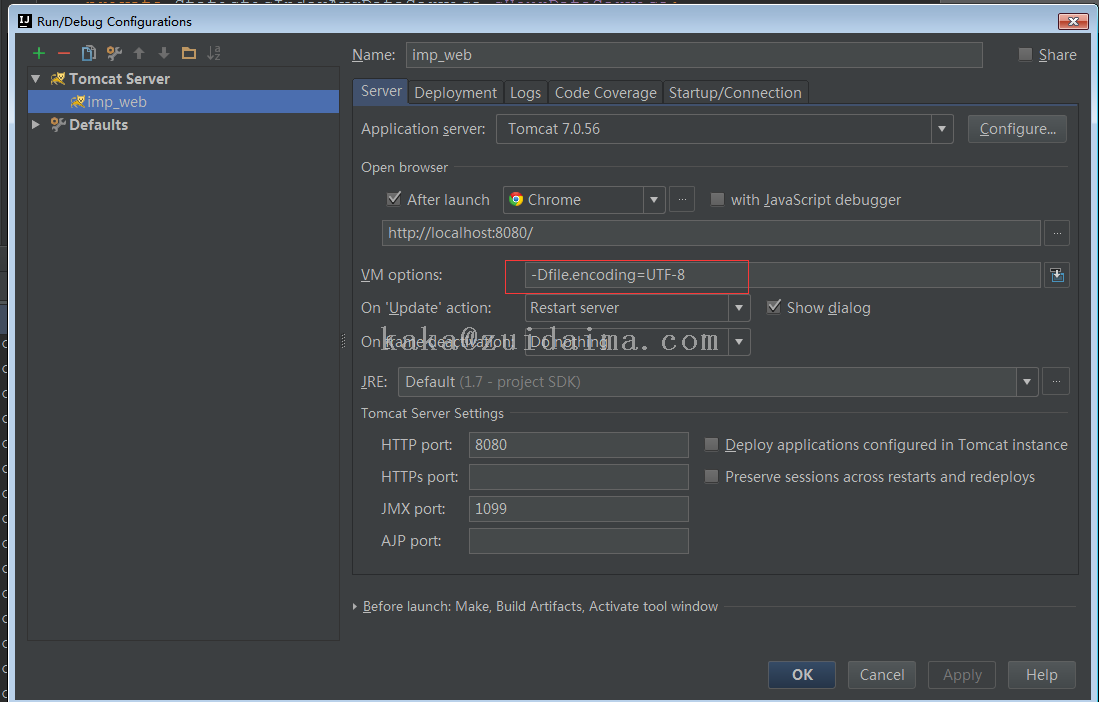Expand the Before launch section
The height and width of the screenshot is (702, 1099).
pyautogui.click(x=355, y=607)
